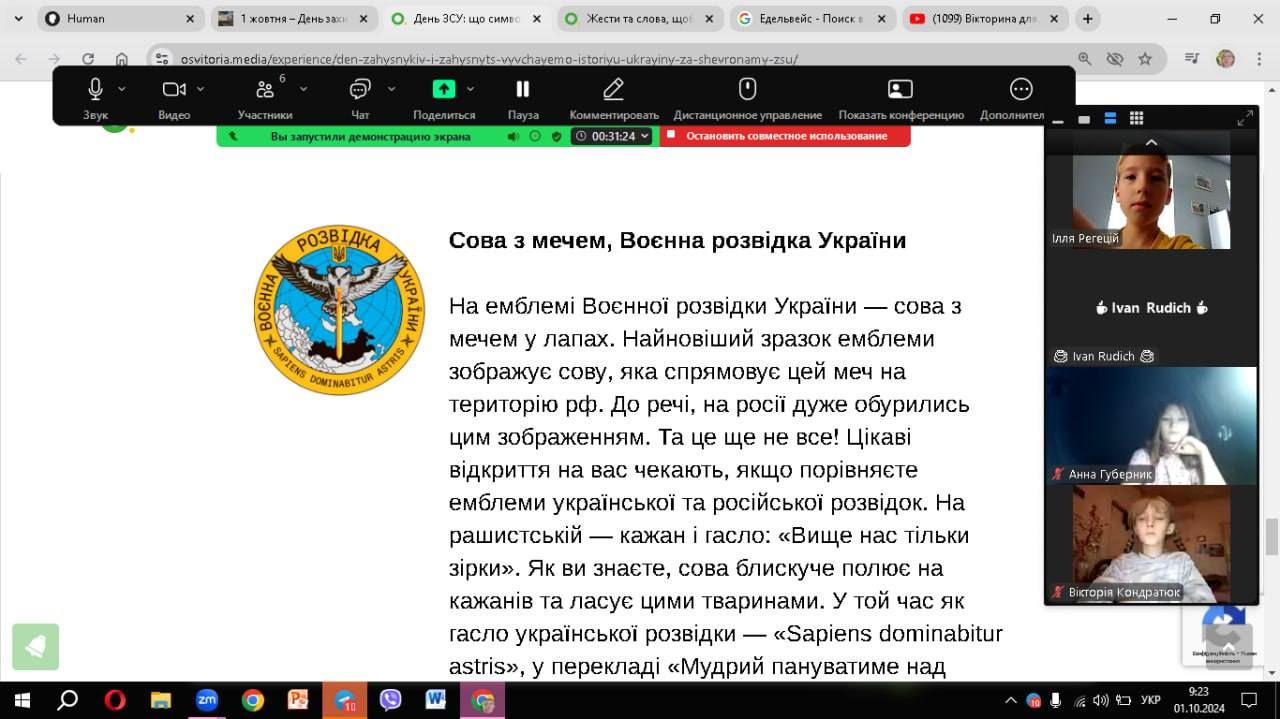Screen dimensions: 1280x719
Task: Open Участники participants panel
Action: pyautogui.click(x=265, y=90)
